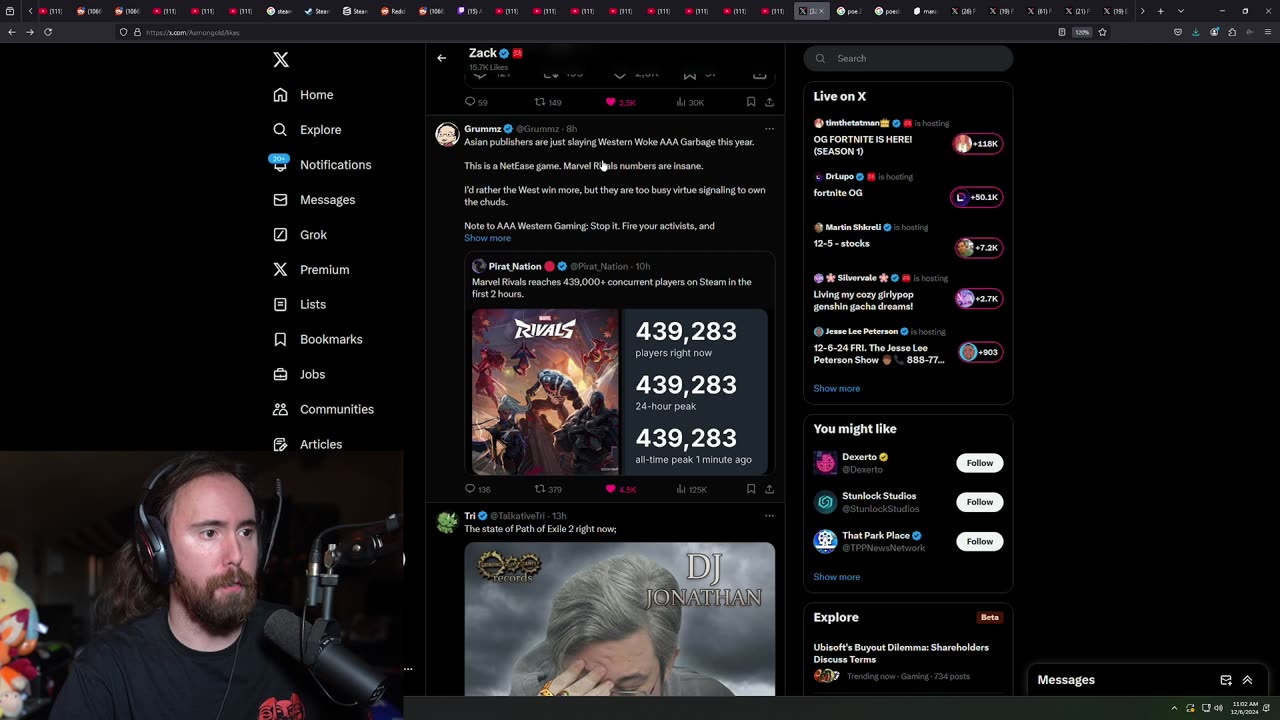Image resolution: width=1280 pixels, height=720 pixels.
Task: Open Lists in the sidebar
Action: [298, 304]
